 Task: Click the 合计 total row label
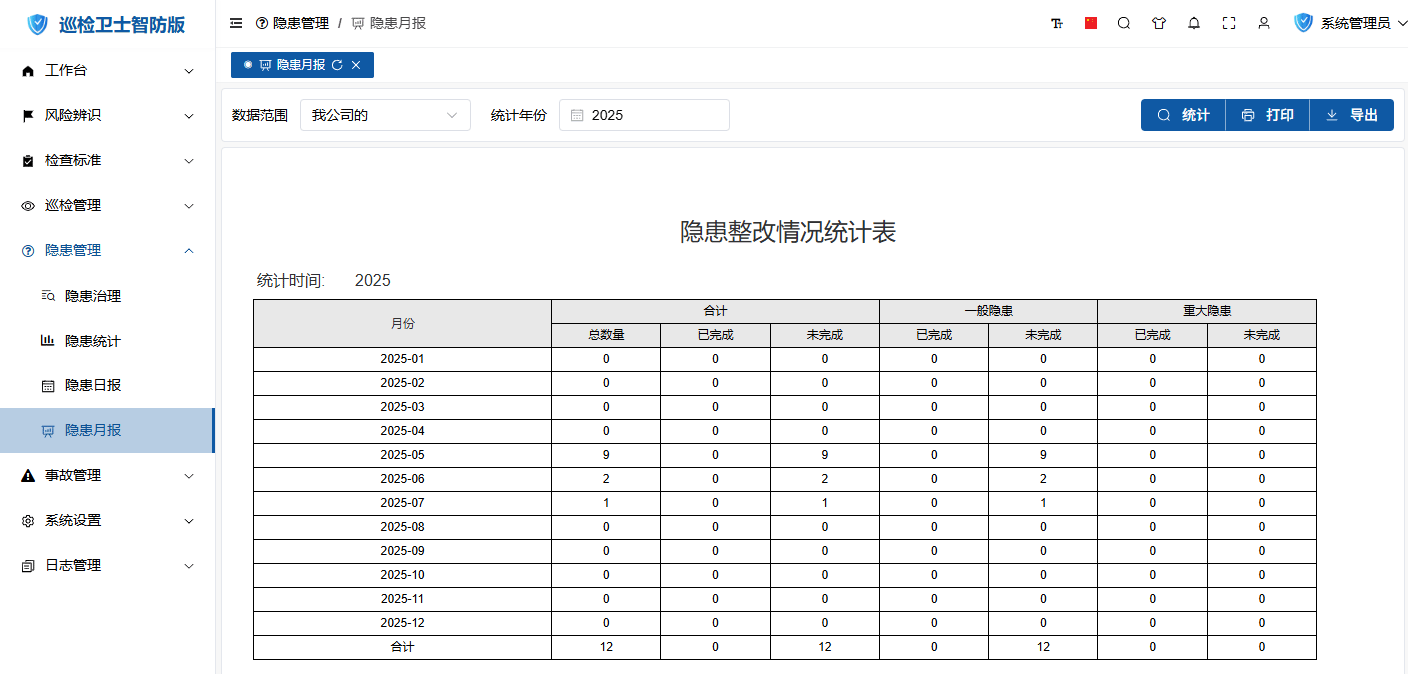coord(402,647)
